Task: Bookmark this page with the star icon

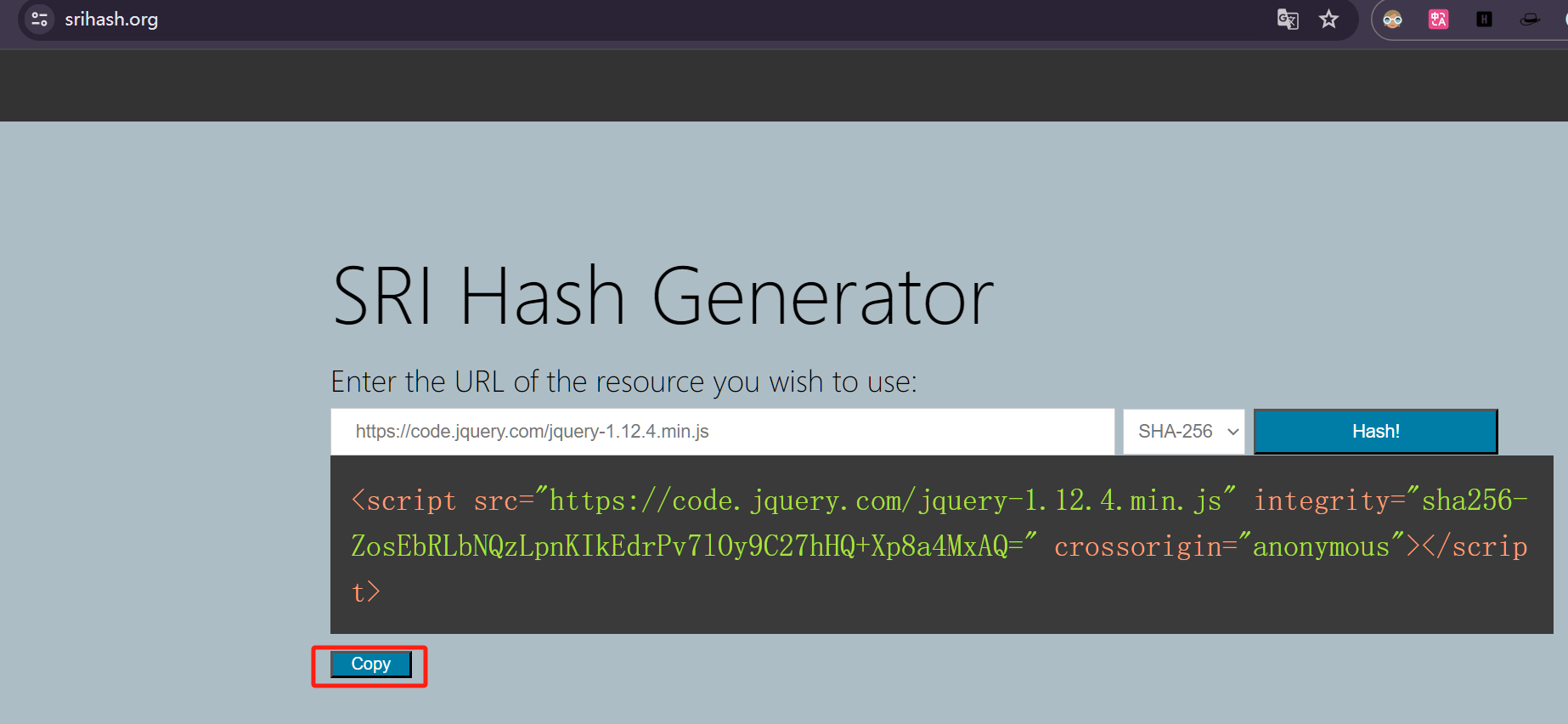Action: pos(1328,19)
